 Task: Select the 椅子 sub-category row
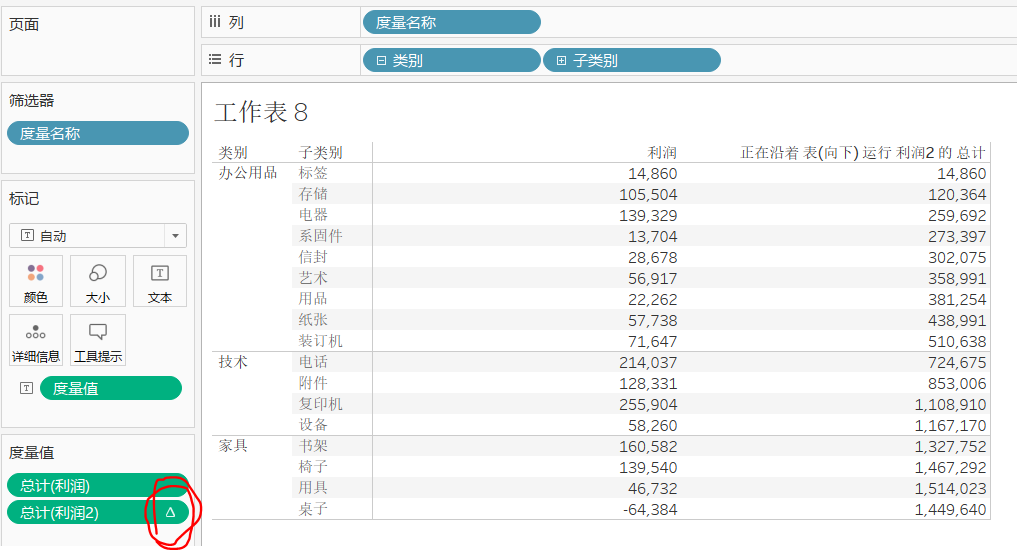[313, 466]
